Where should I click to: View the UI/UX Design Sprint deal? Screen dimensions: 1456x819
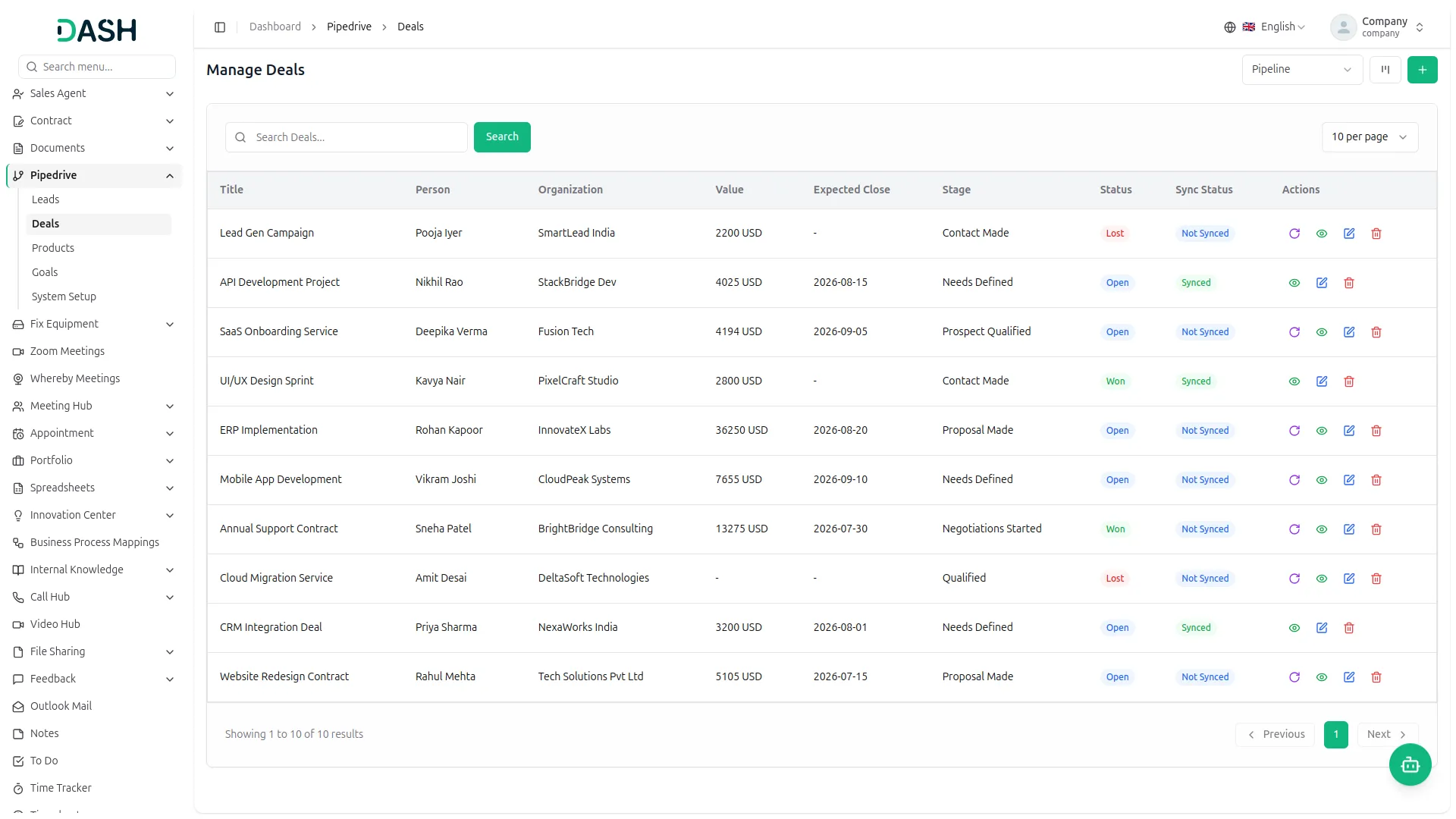(1294, 381)
